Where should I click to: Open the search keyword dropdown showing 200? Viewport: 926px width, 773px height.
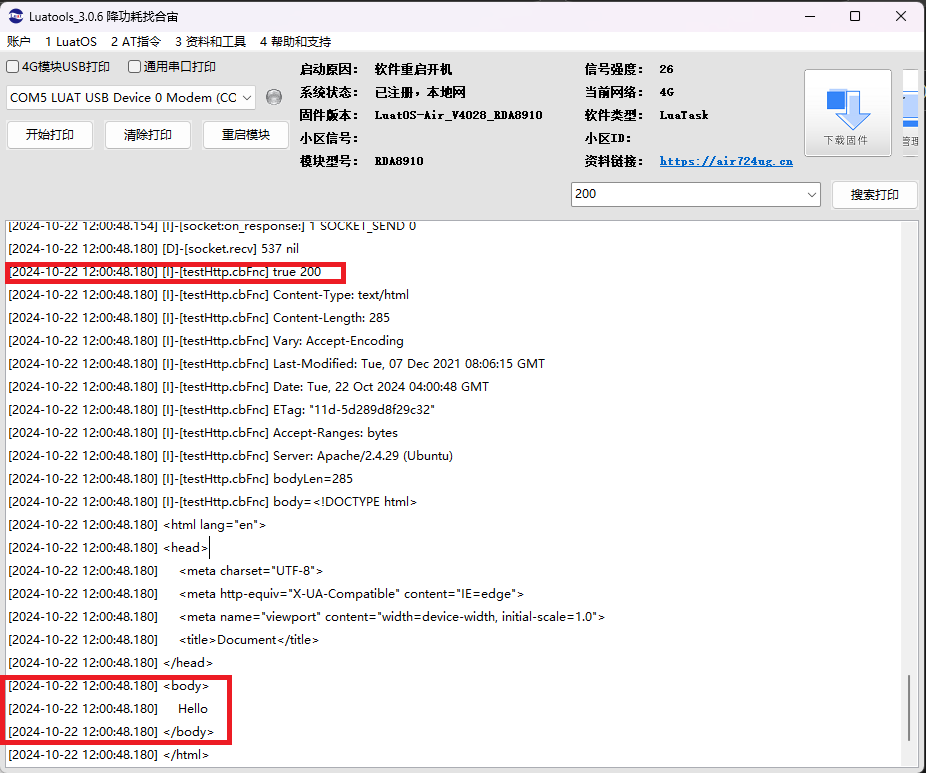tap(811, 194)
